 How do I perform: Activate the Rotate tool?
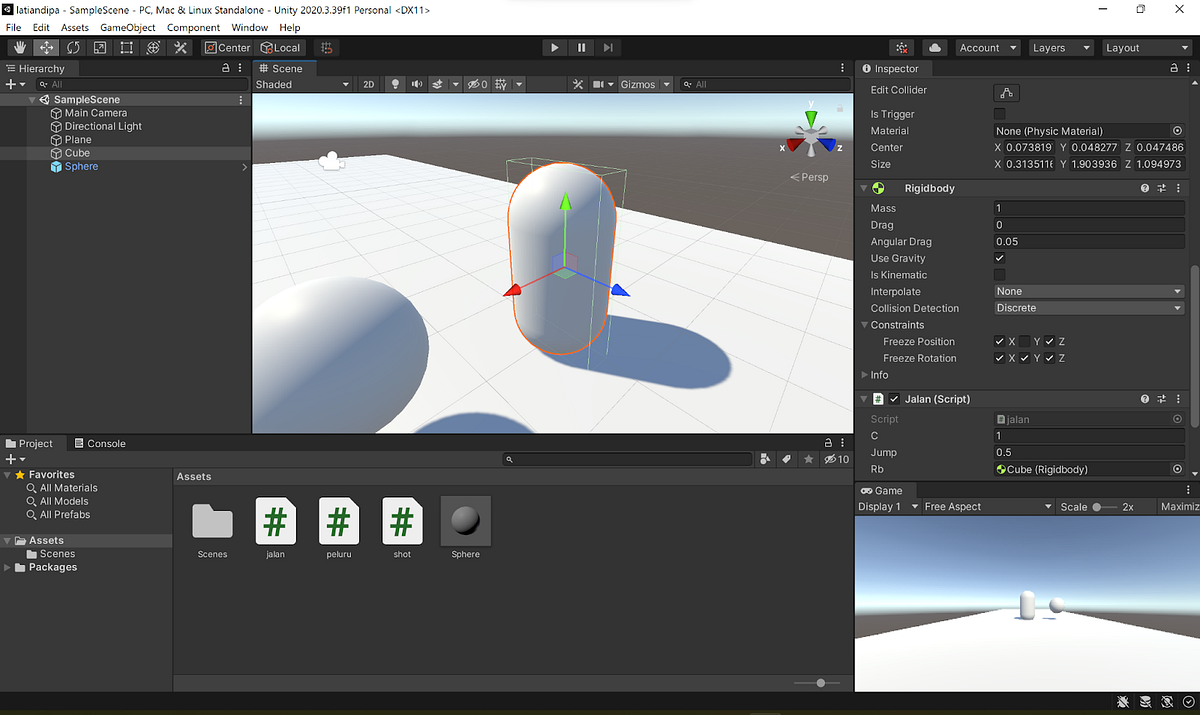click(x=73, y=47)
